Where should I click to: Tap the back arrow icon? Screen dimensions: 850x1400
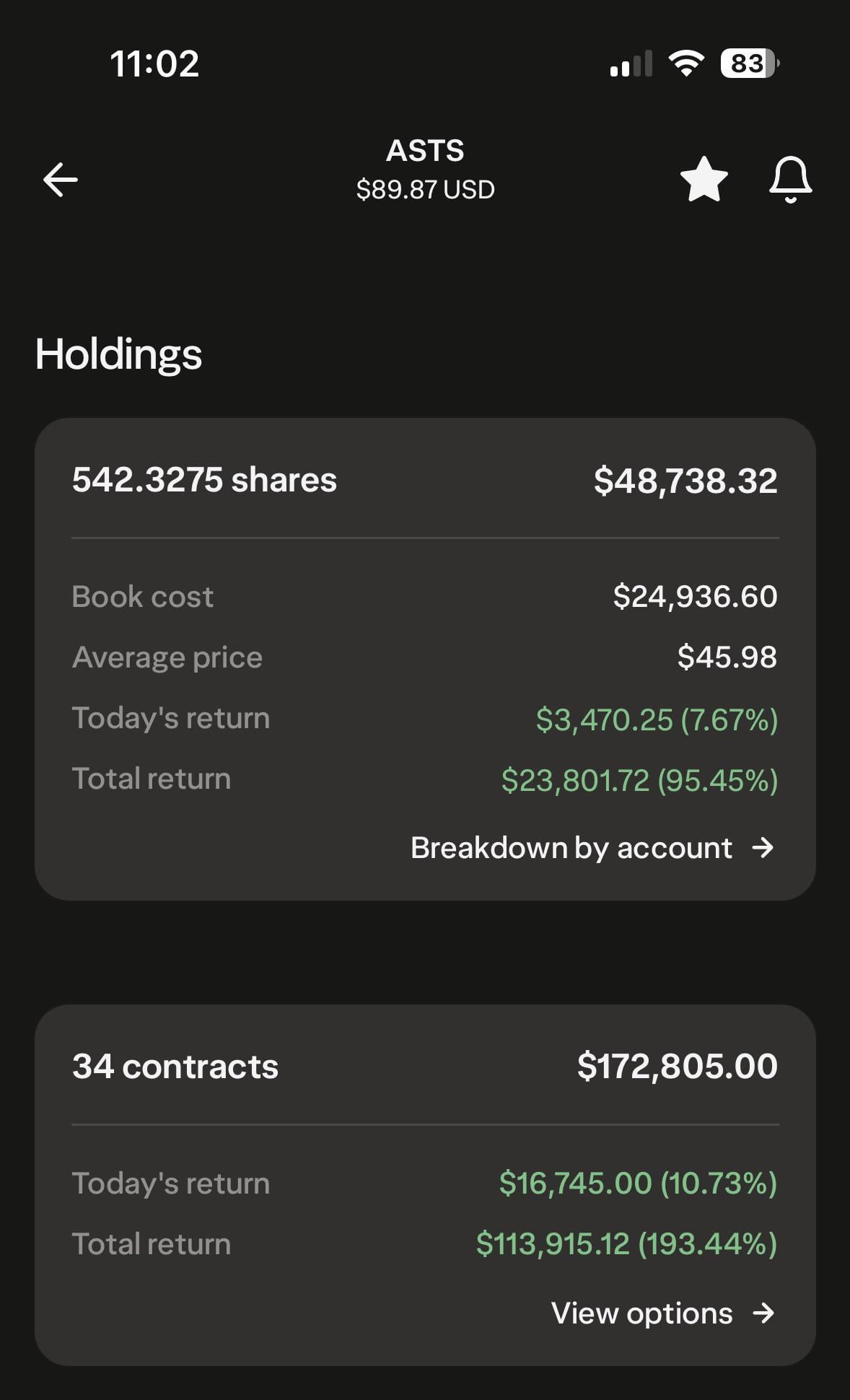61,179
